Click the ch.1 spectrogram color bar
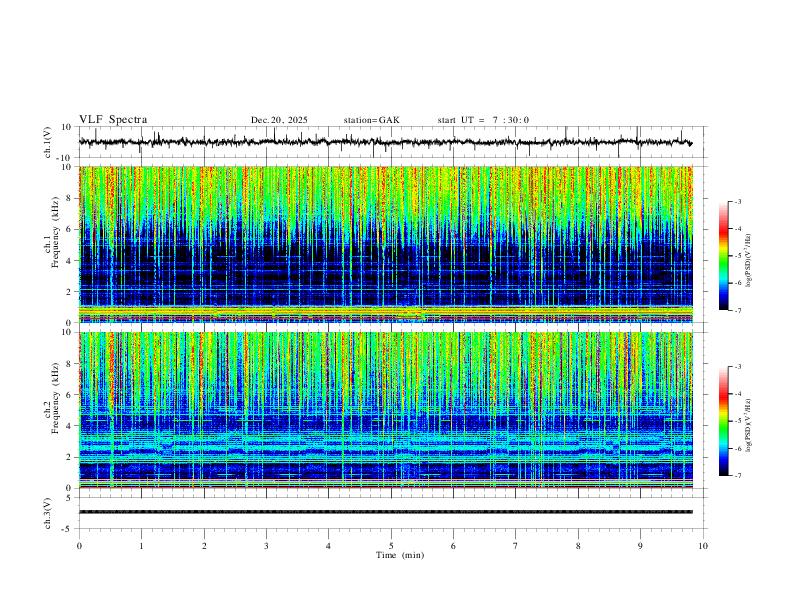This screenshot has height=612, width=792. [723, 256]
